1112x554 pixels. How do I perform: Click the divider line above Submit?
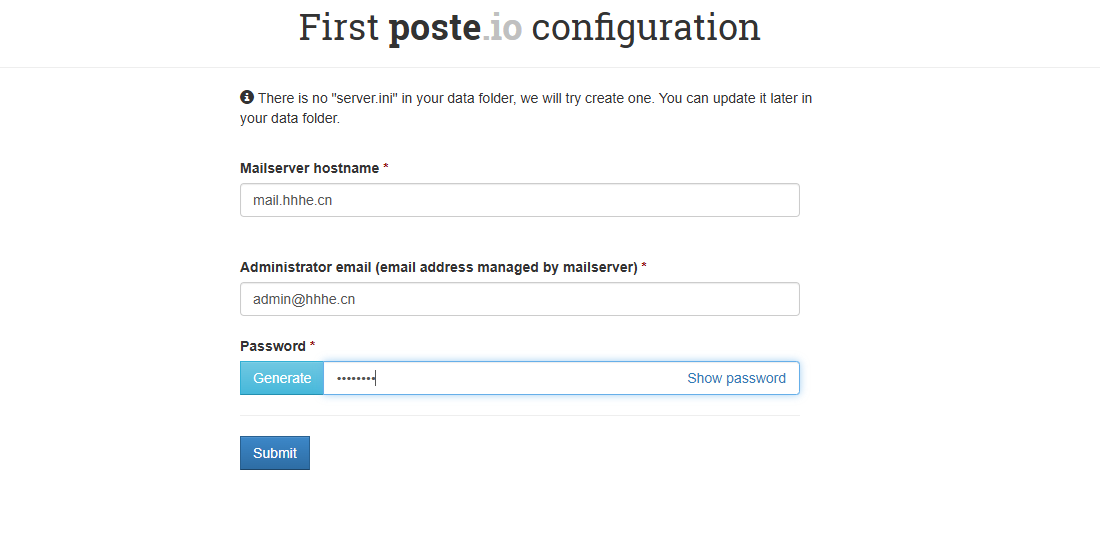(x=520, y=416)
